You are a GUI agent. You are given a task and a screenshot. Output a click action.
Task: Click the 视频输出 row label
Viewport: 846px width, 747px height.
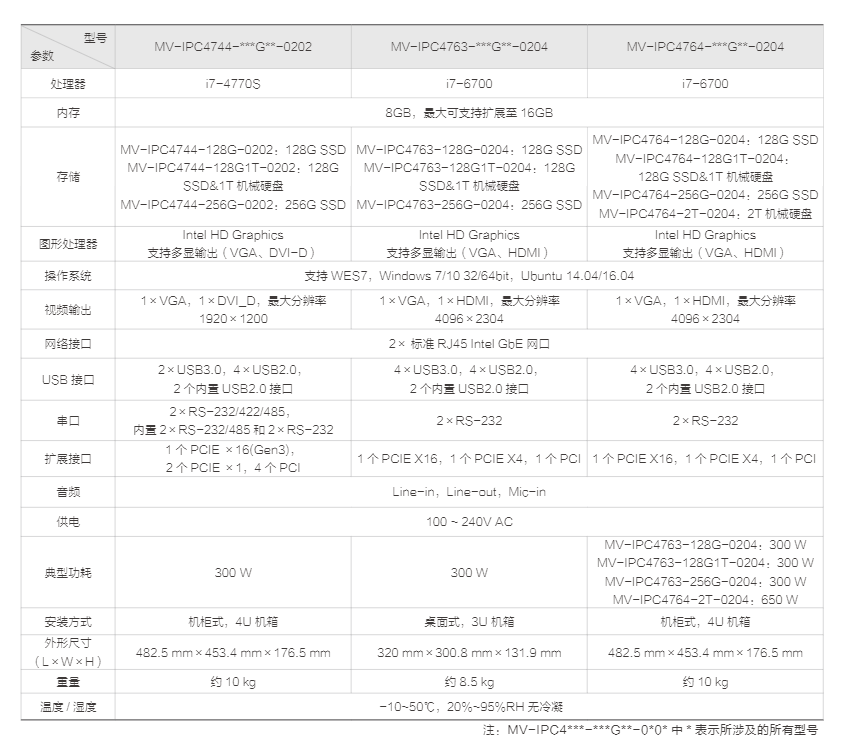coord(68,310)
